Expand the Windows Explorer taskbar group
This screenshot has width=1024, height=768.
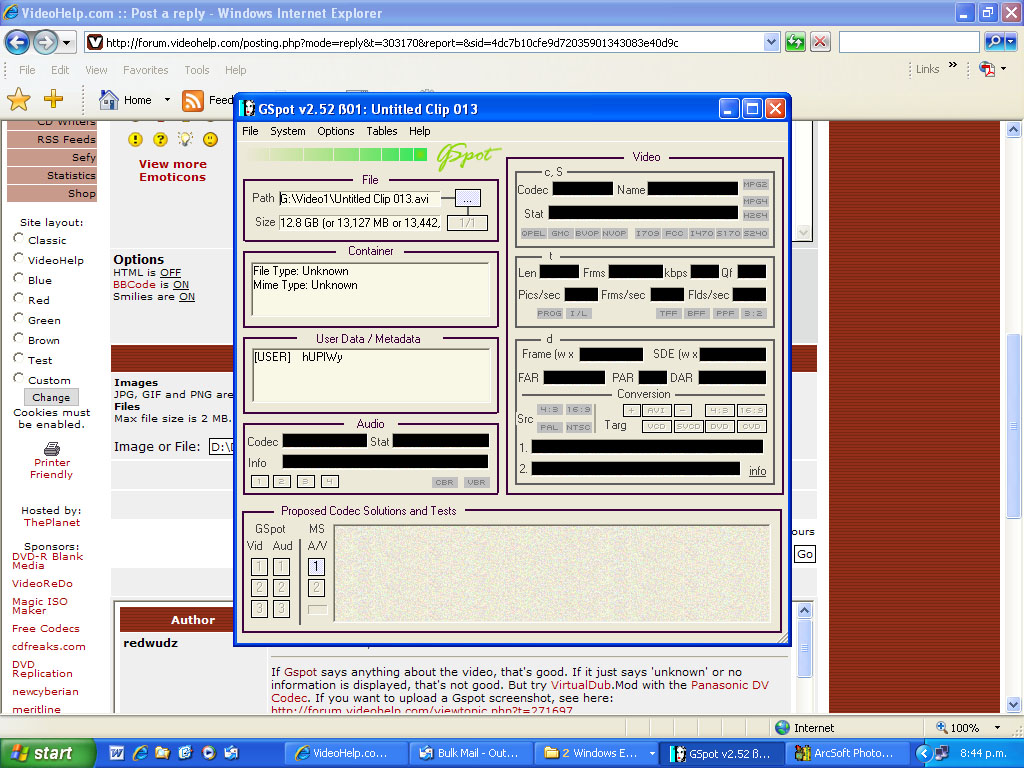pyautogui.click(x=651, y=754)
